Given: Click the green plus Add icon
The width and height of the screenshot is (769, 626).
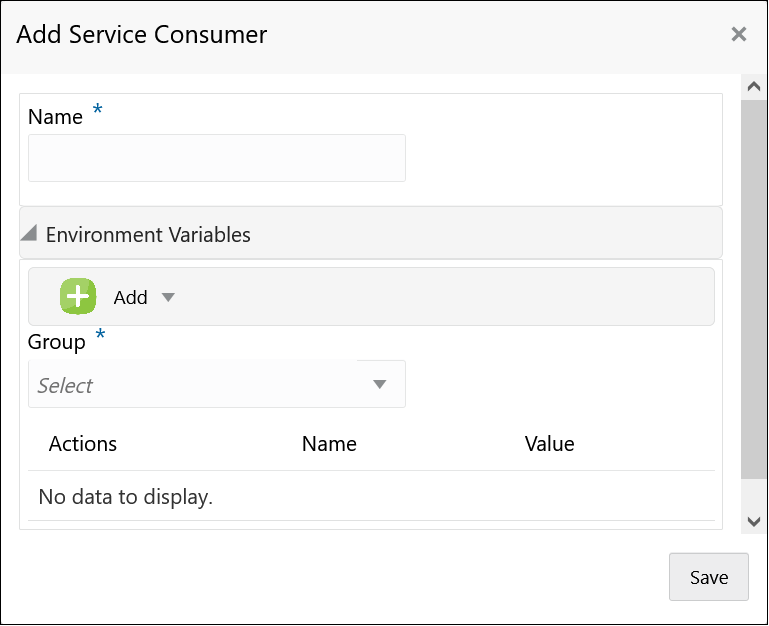Looking at the screenshot, I should tap(78, 297).
